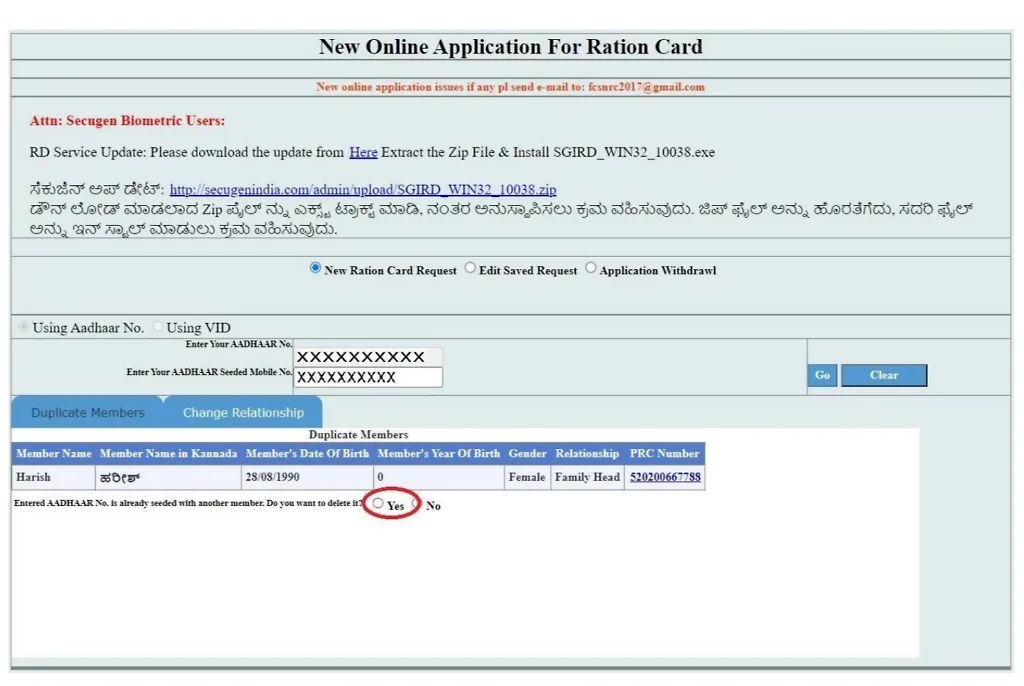This screenshot has width=1024, height=686.
Task: Choose Yes to delete seeded Aadhaar
Action: pos(378,503)
